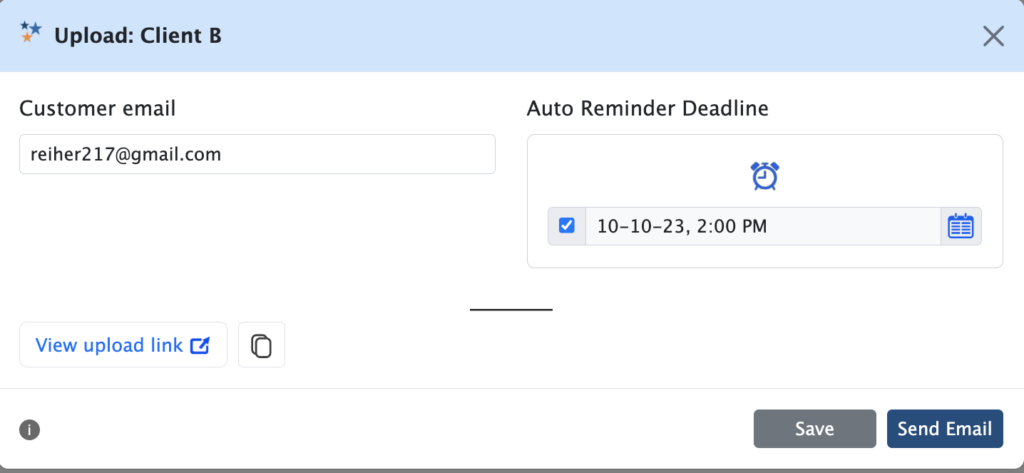
Task: Click the stars logo icon in header
Action: (x=31, y=33)
